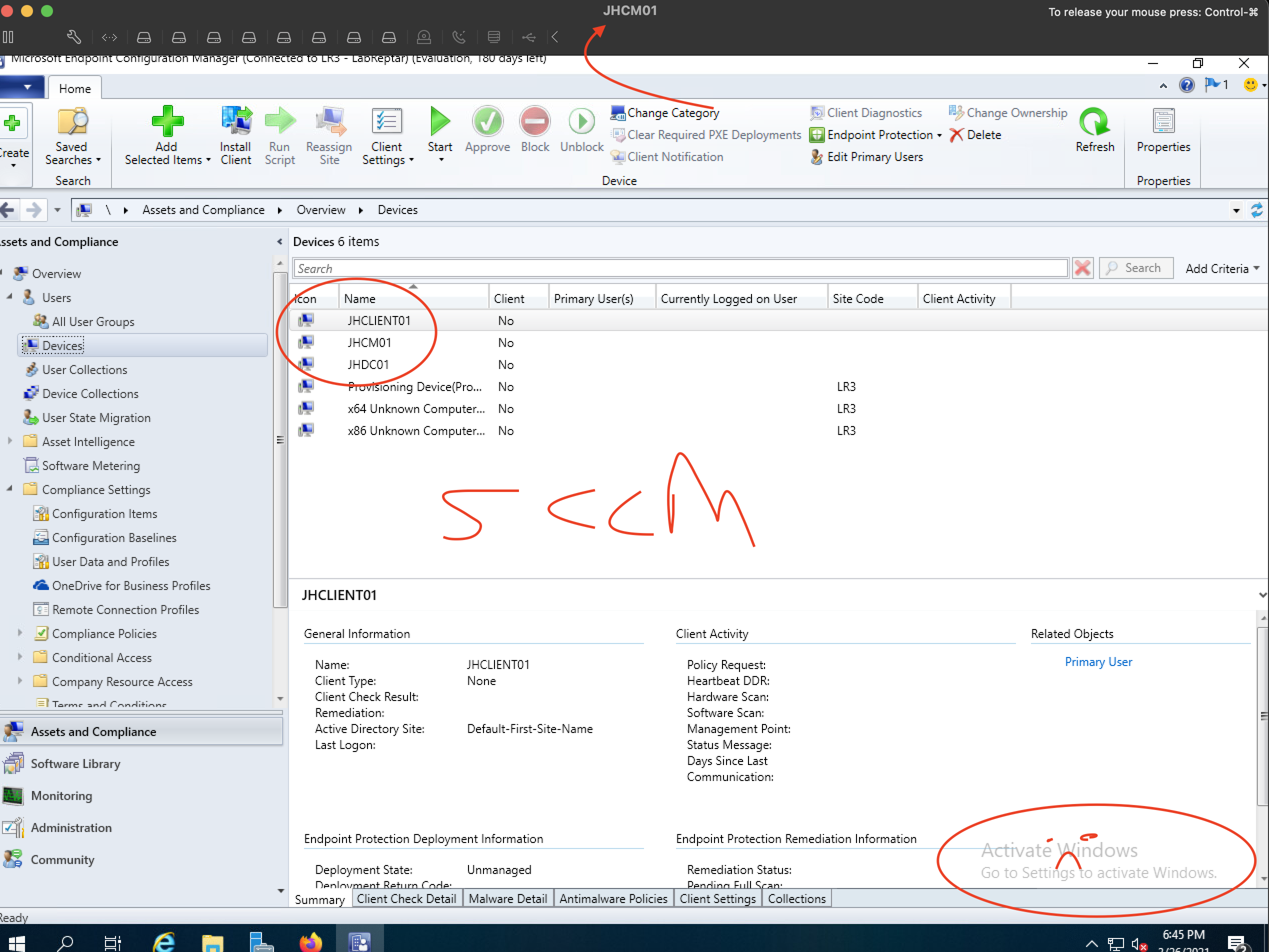Click the Help question mark icon
The height and width of the screenshot is (952, 1269).
(x=1186, y=85)
